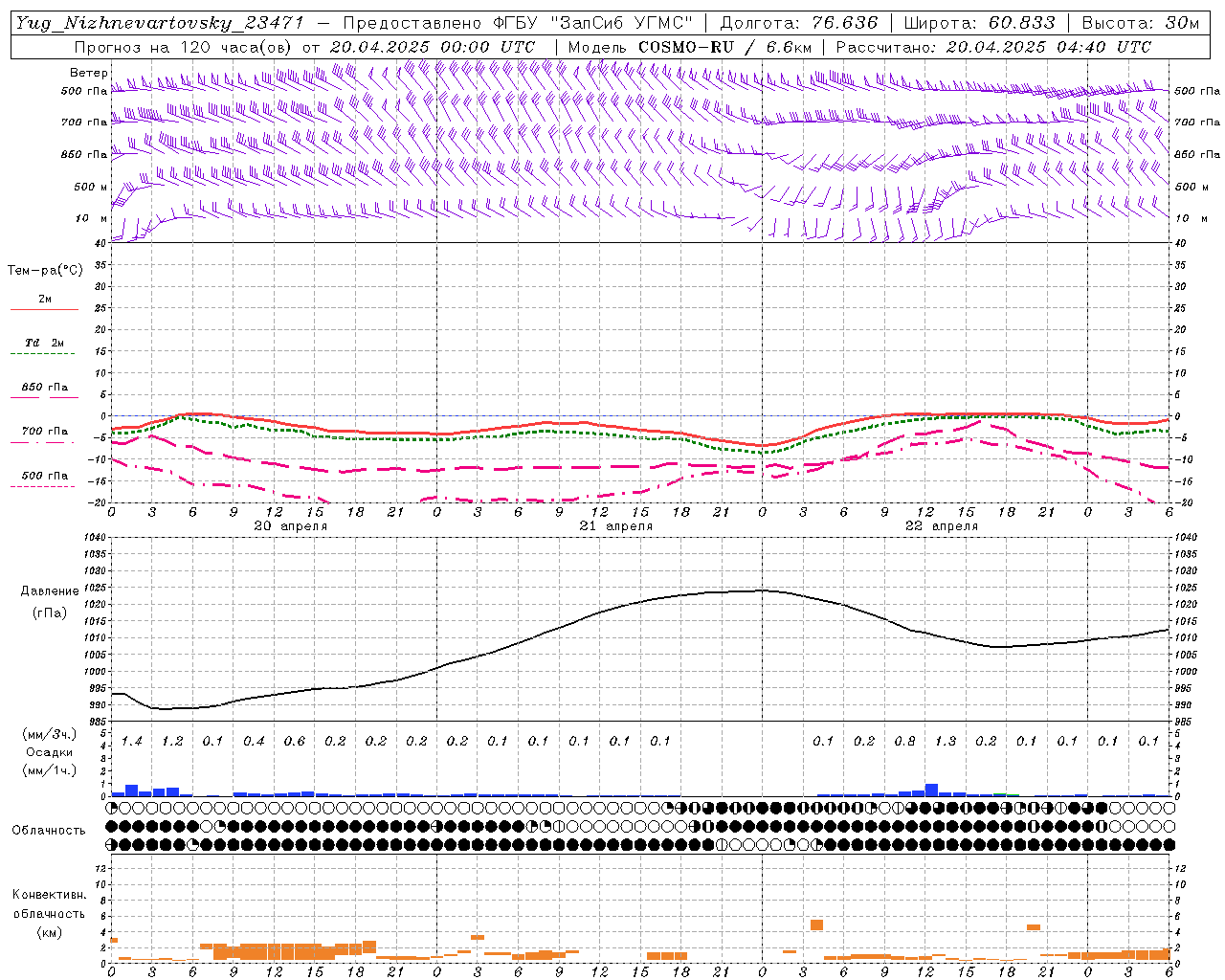
Task: Click the 1.3 precipitation total
Action: point(946,741)
